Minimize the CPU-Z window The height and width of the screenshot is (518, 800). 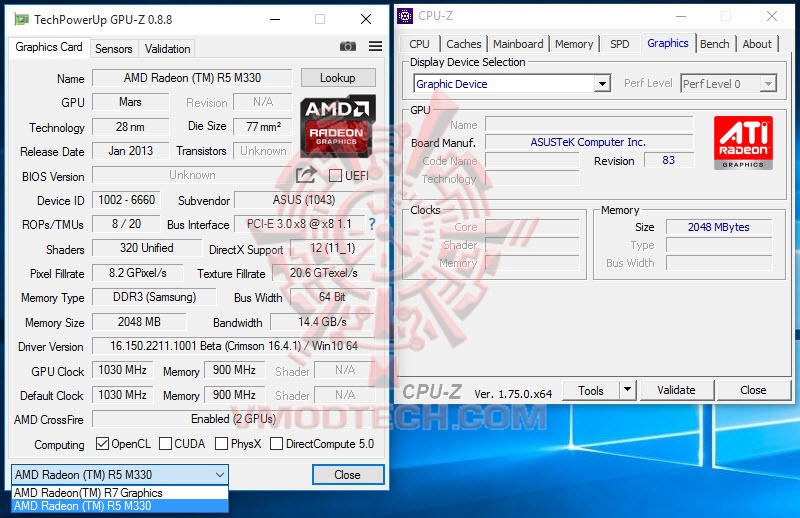681,16
